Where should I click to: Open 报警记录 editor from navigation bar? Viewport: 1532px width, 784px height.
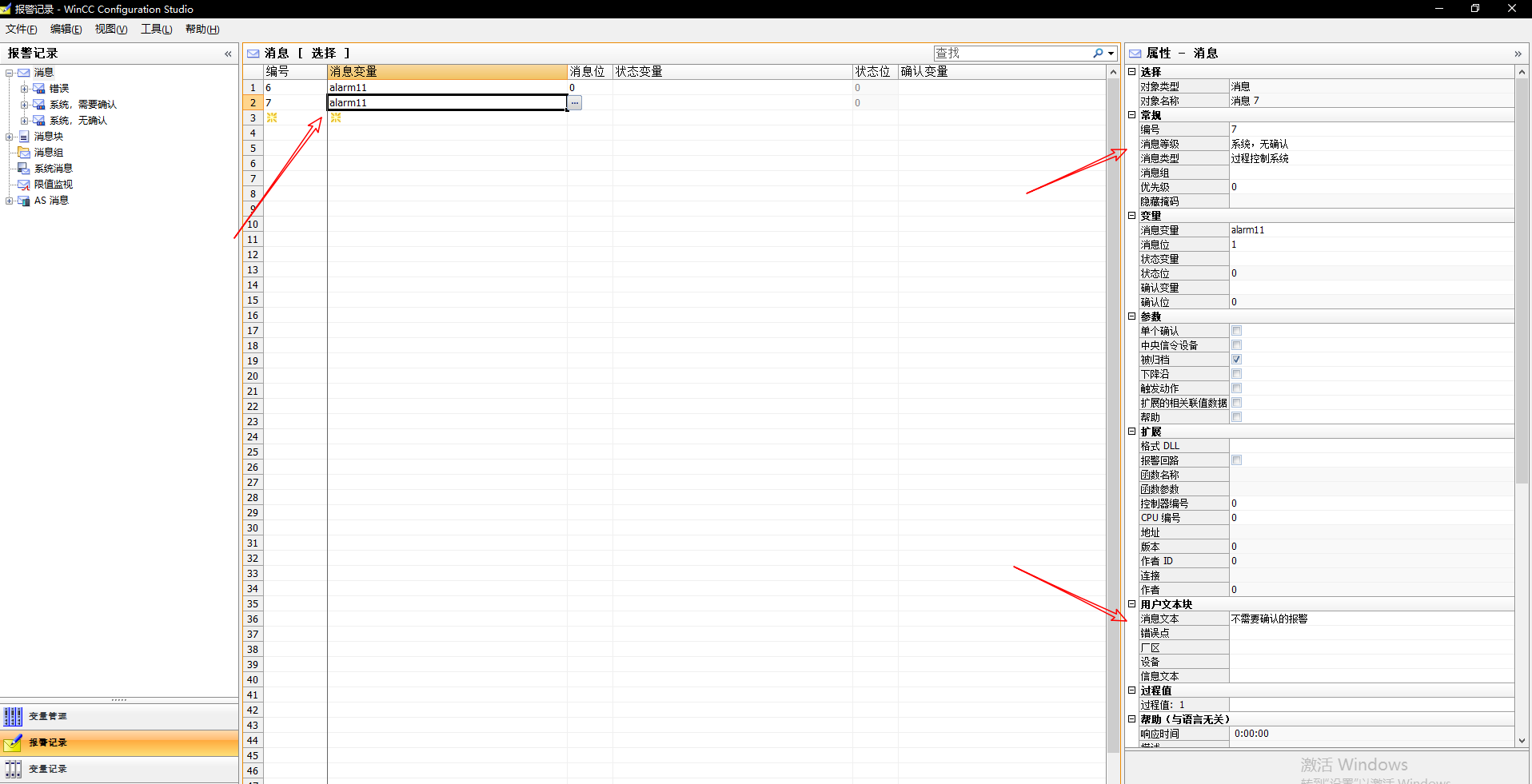point(119,742)
